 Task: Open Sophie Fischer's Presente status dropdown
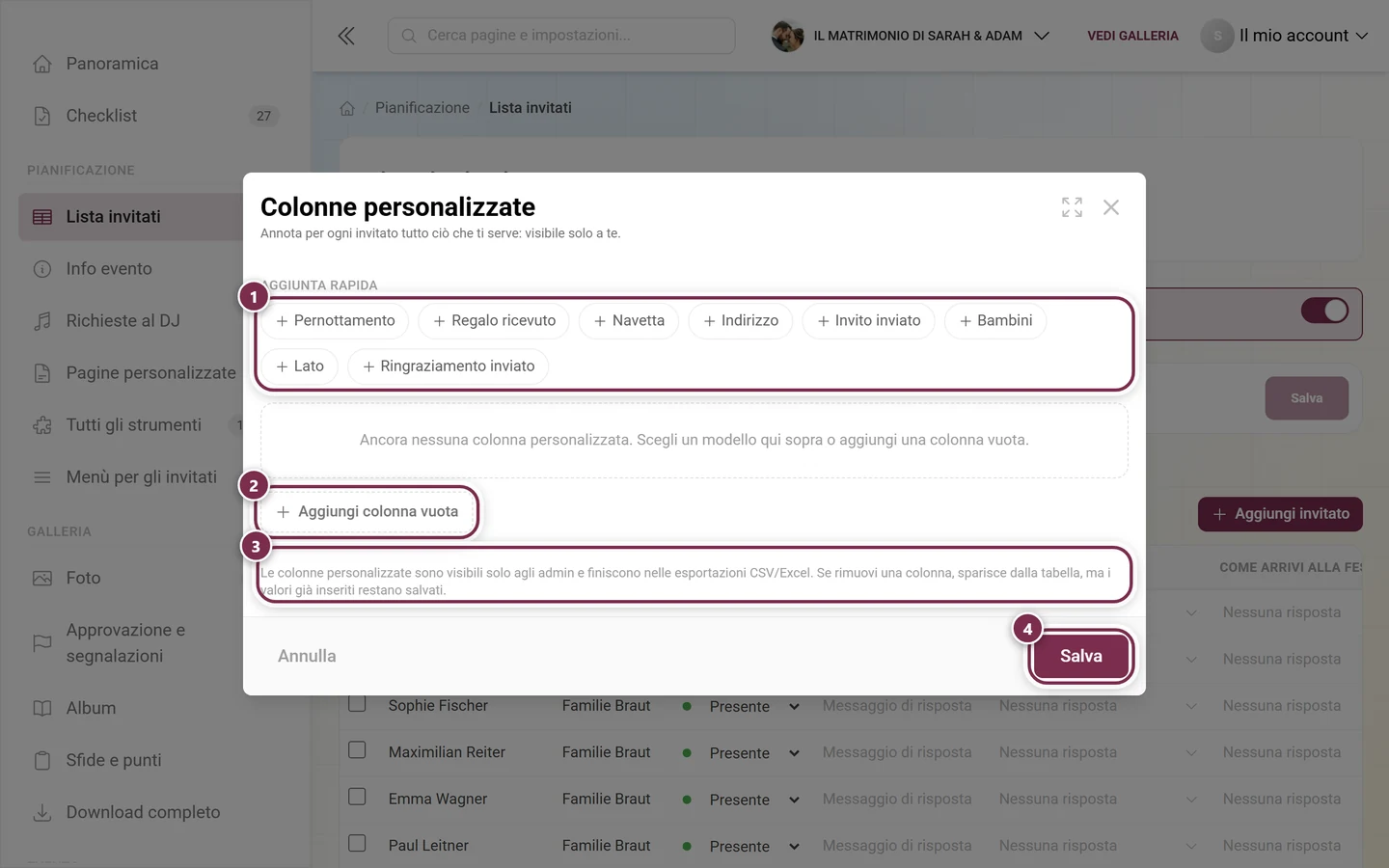pyautogui.click(x=742, y=706)
